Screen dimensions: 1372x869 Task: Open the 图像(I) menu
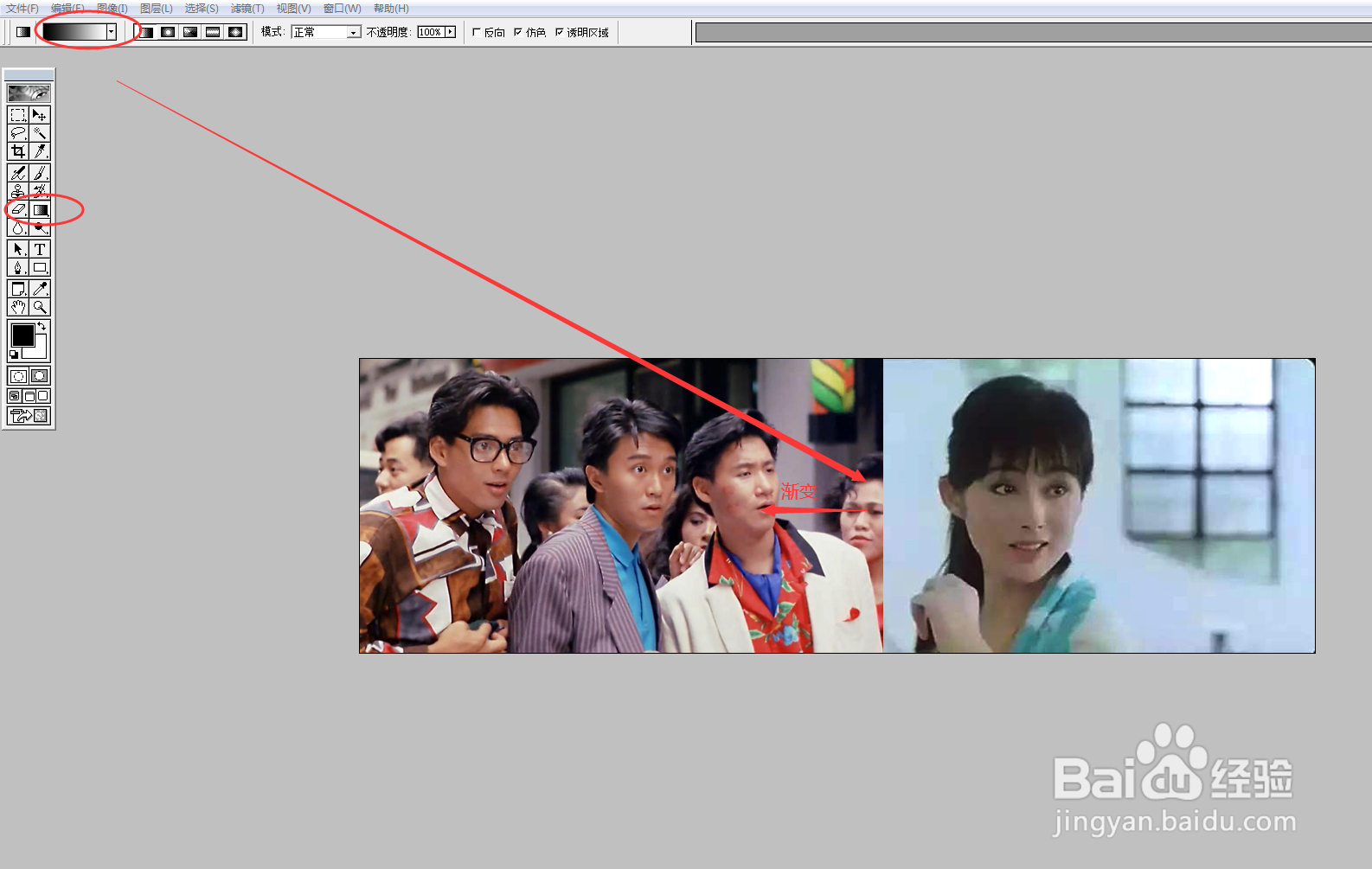112,9
